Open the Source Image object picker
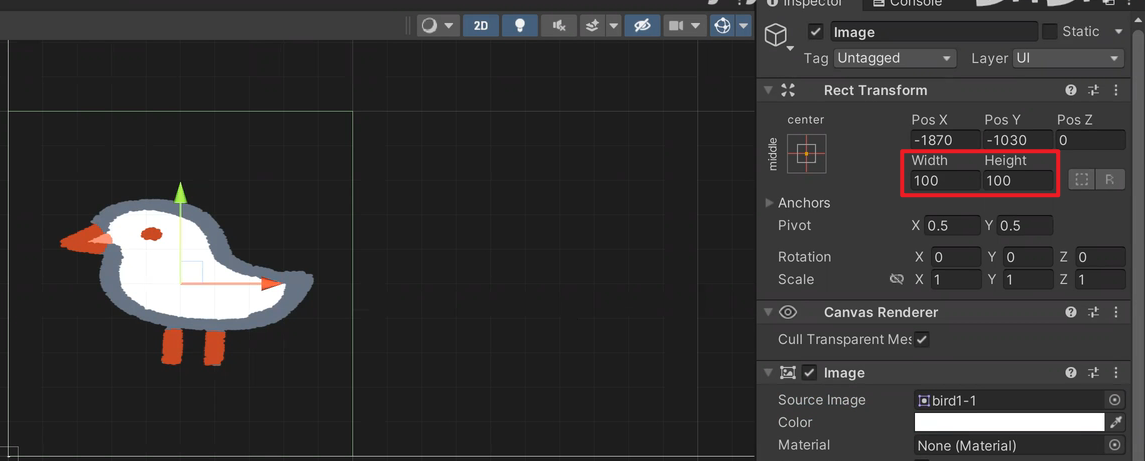 click(x=1114, y=400)
